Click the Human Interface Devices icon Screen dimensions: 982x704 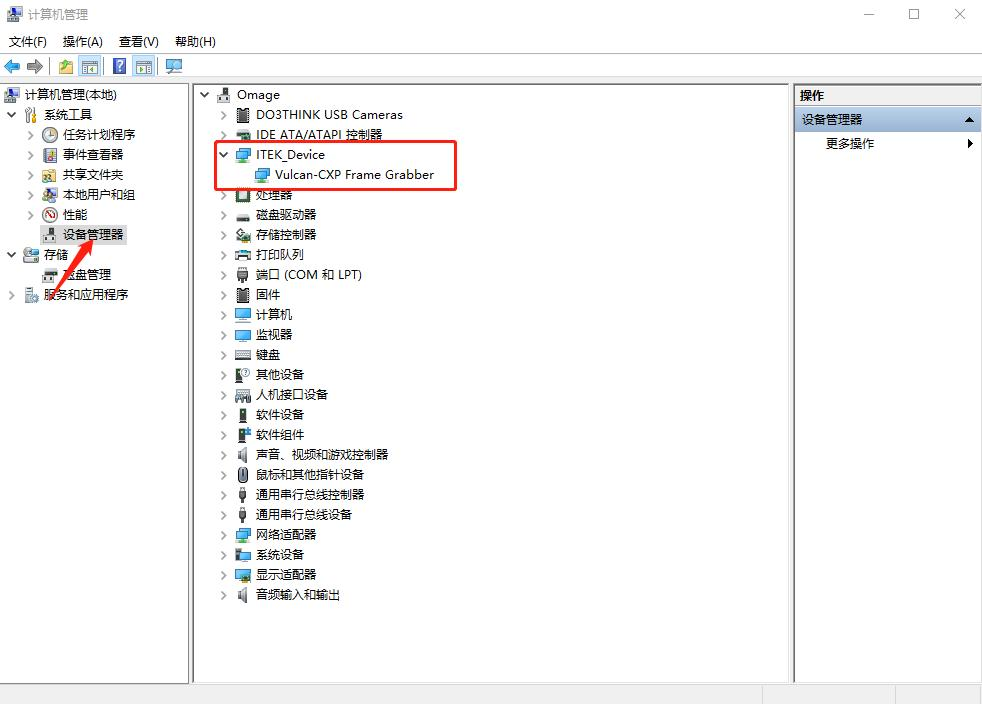click(x=243, y=395)
